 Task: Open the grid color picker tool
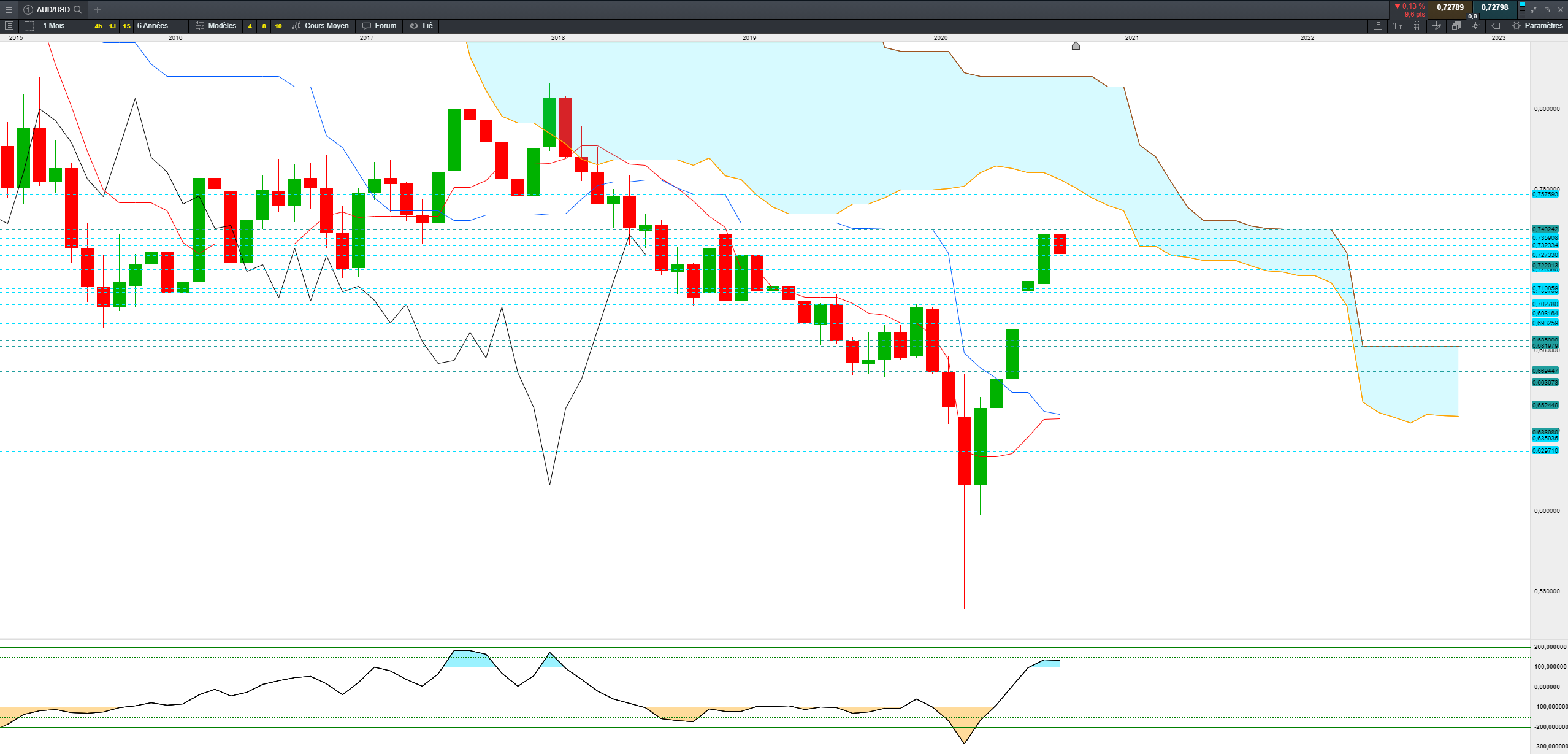(1436, 26)
